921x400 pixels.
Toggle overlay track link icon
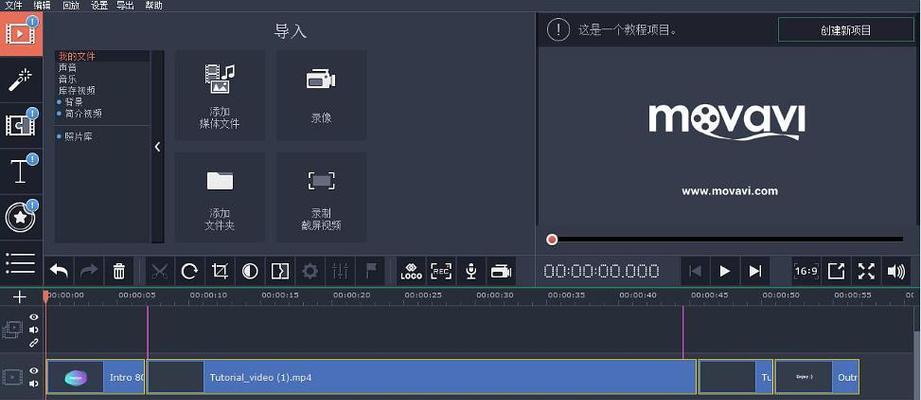click(x=33, y=342)
